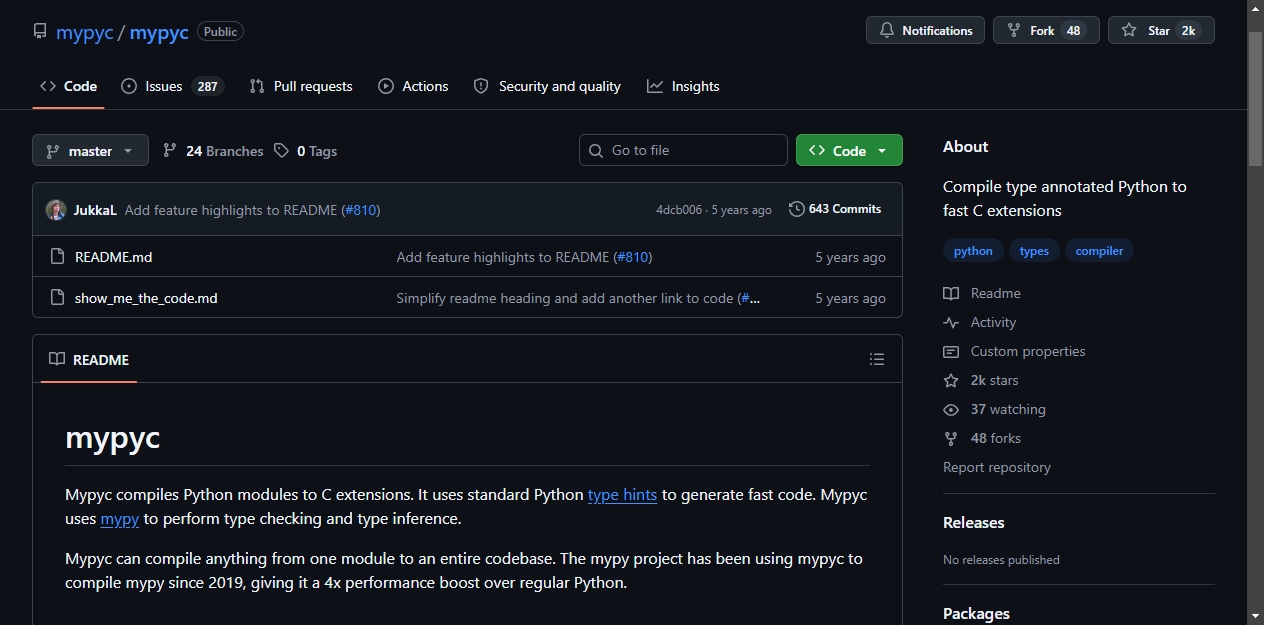Open the Actions tab play icon
1264x625 pixels.
[386, 86]
